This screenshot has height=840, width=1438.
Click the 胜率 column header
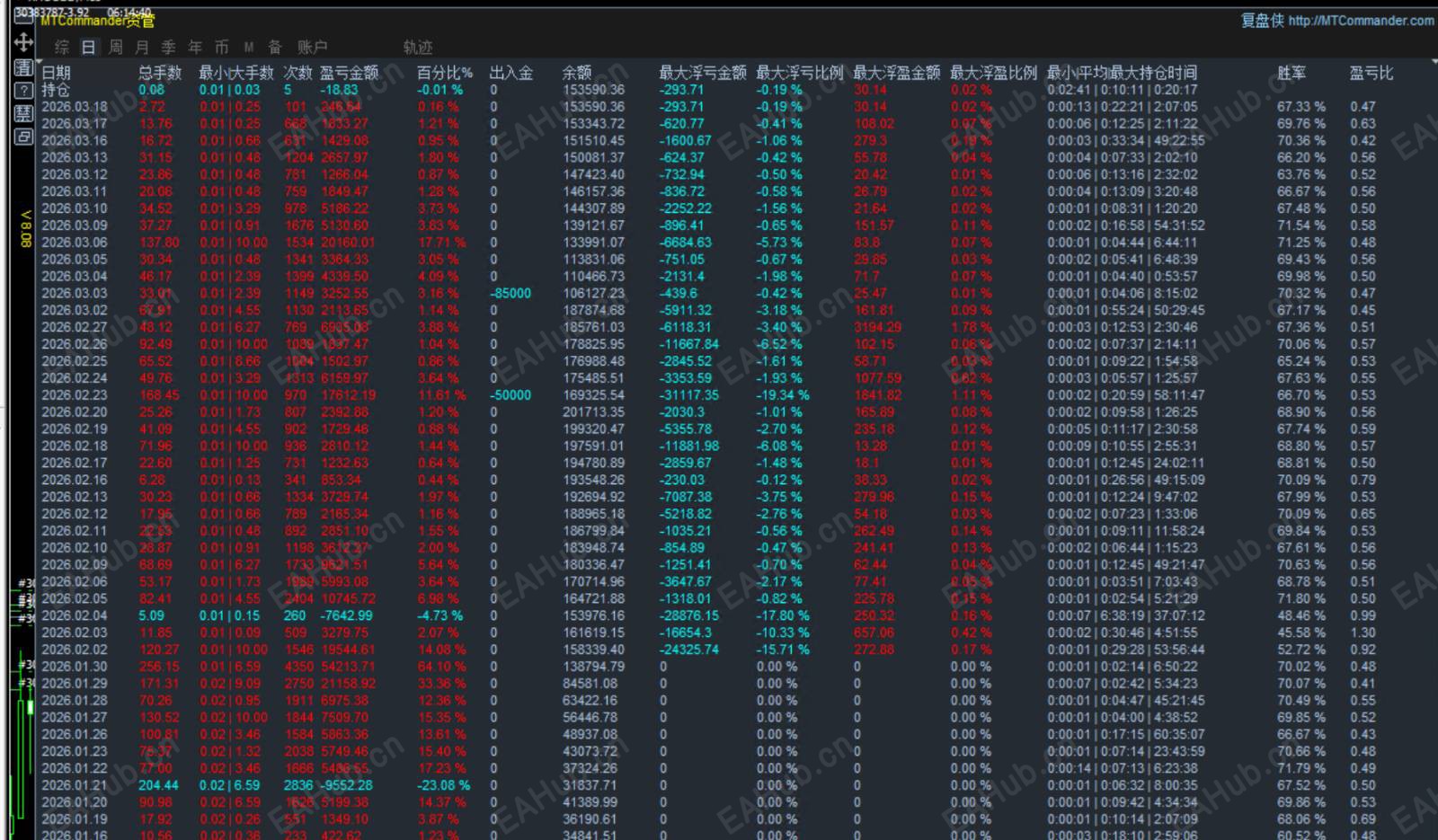click(x=1292, y=73)
